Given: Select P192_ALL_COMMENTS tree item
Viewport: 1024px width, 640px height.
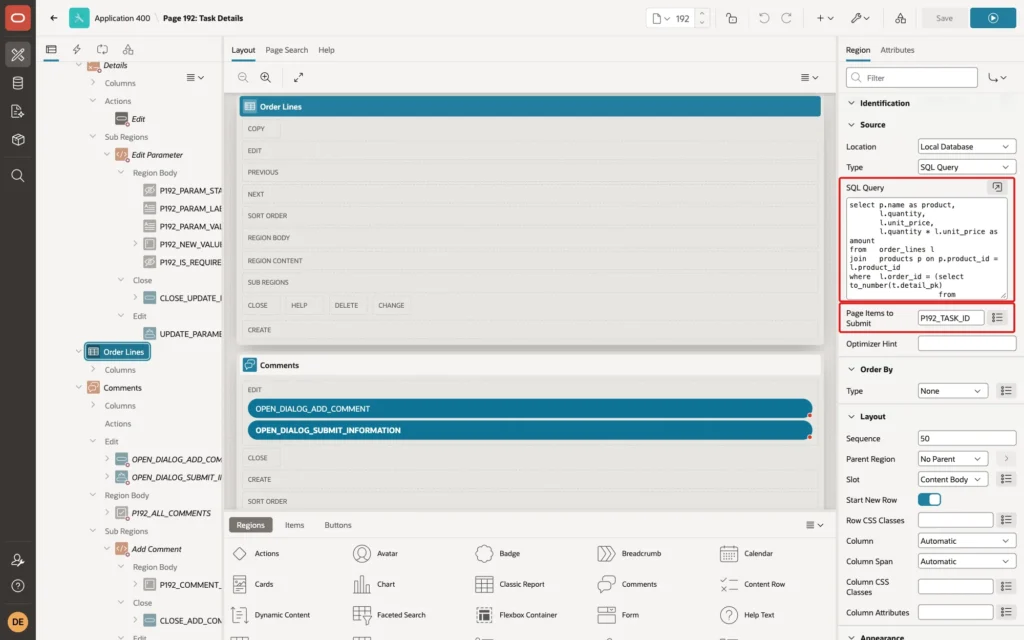Looking at the screenshot, I should point(171,513).
